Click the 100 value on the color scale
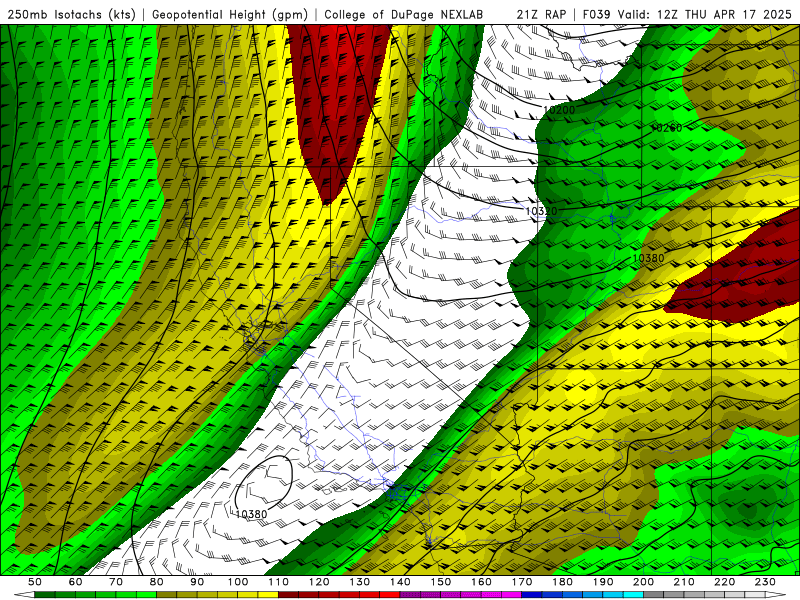Image resolution: width=800 pixels, height=600 pixels. pos(238,582)
